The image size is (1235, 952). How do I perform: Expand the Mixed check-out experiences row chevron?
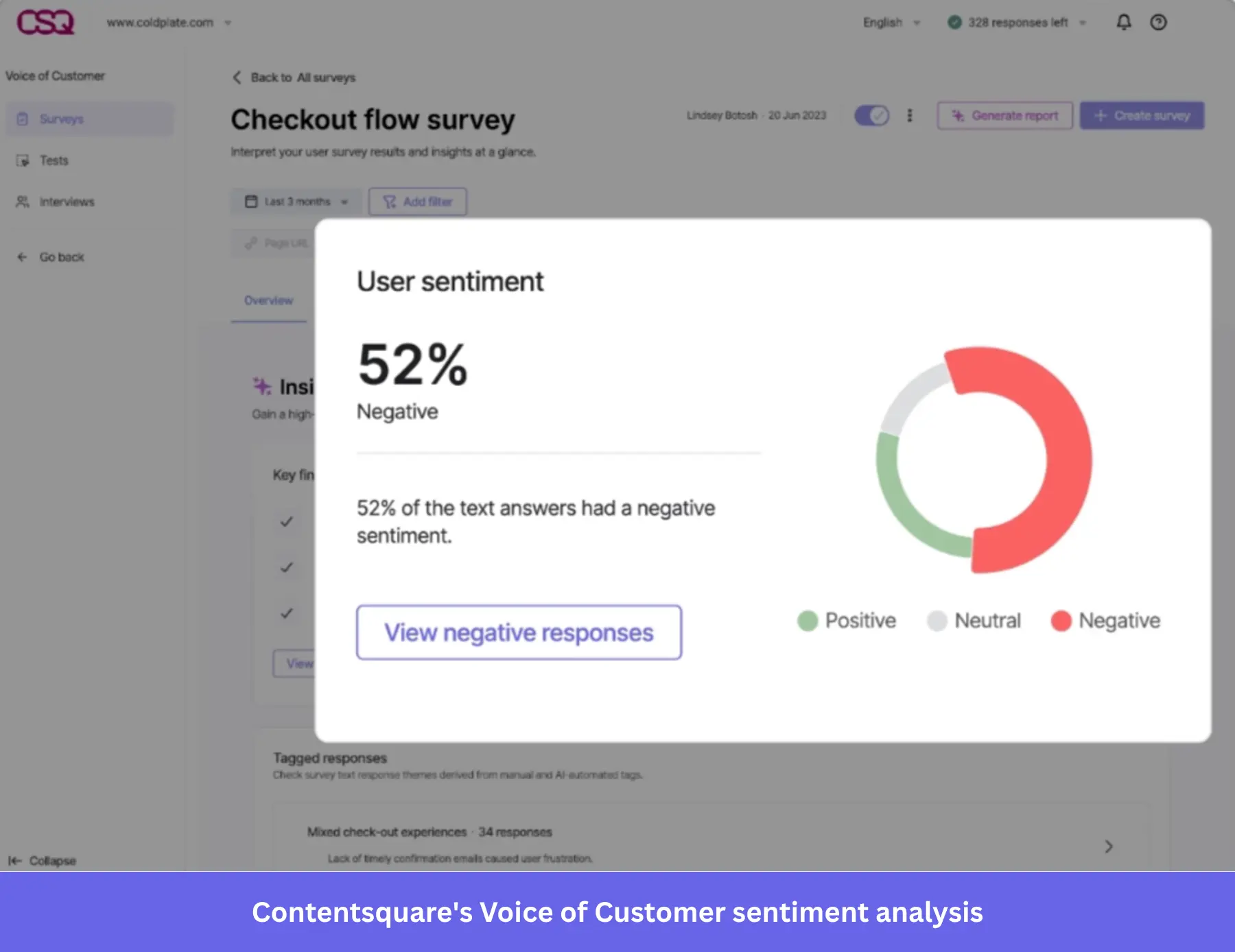pos(1109,846)
